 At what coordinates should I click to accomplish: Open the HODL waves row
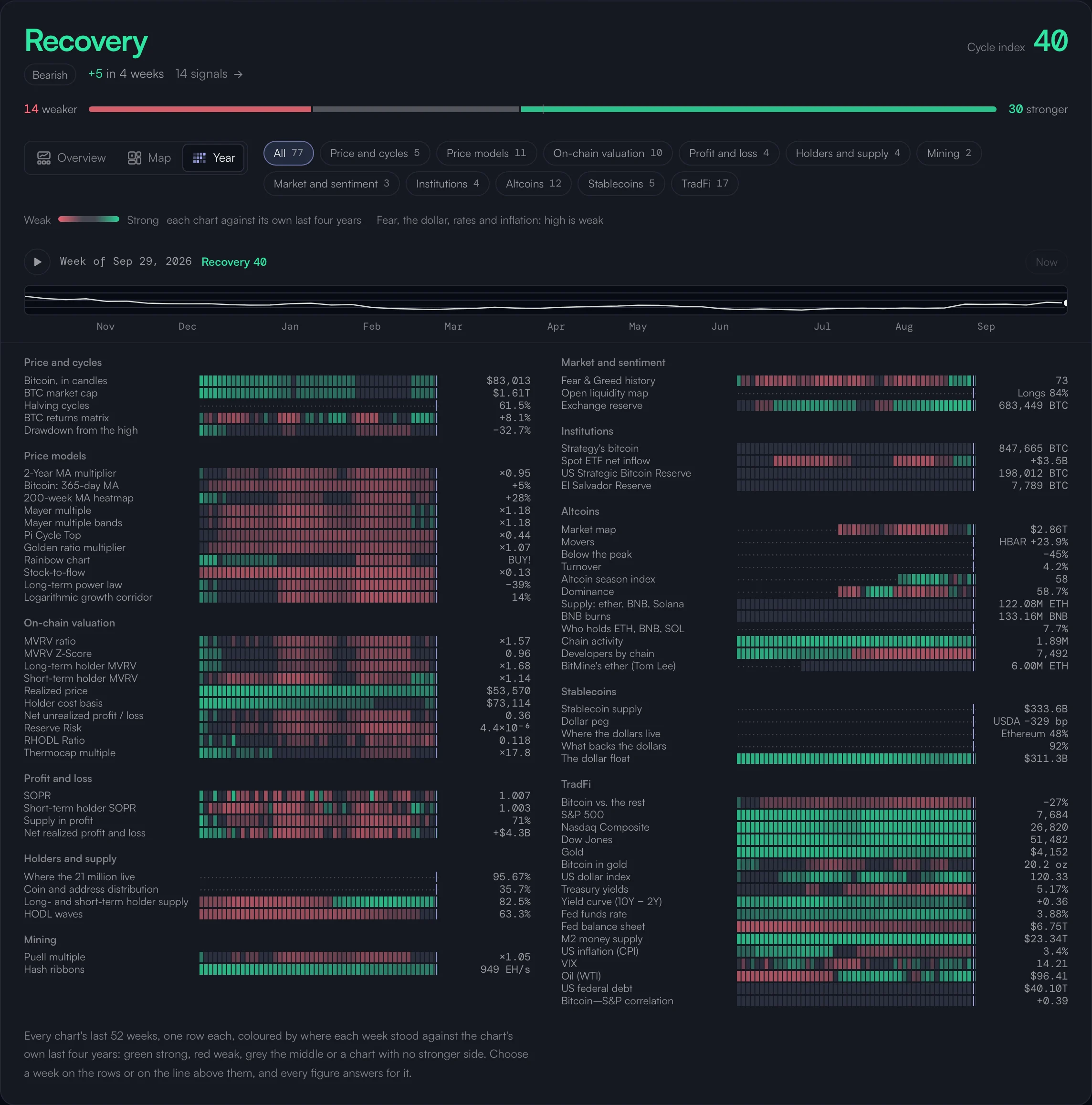pos(277,914)
